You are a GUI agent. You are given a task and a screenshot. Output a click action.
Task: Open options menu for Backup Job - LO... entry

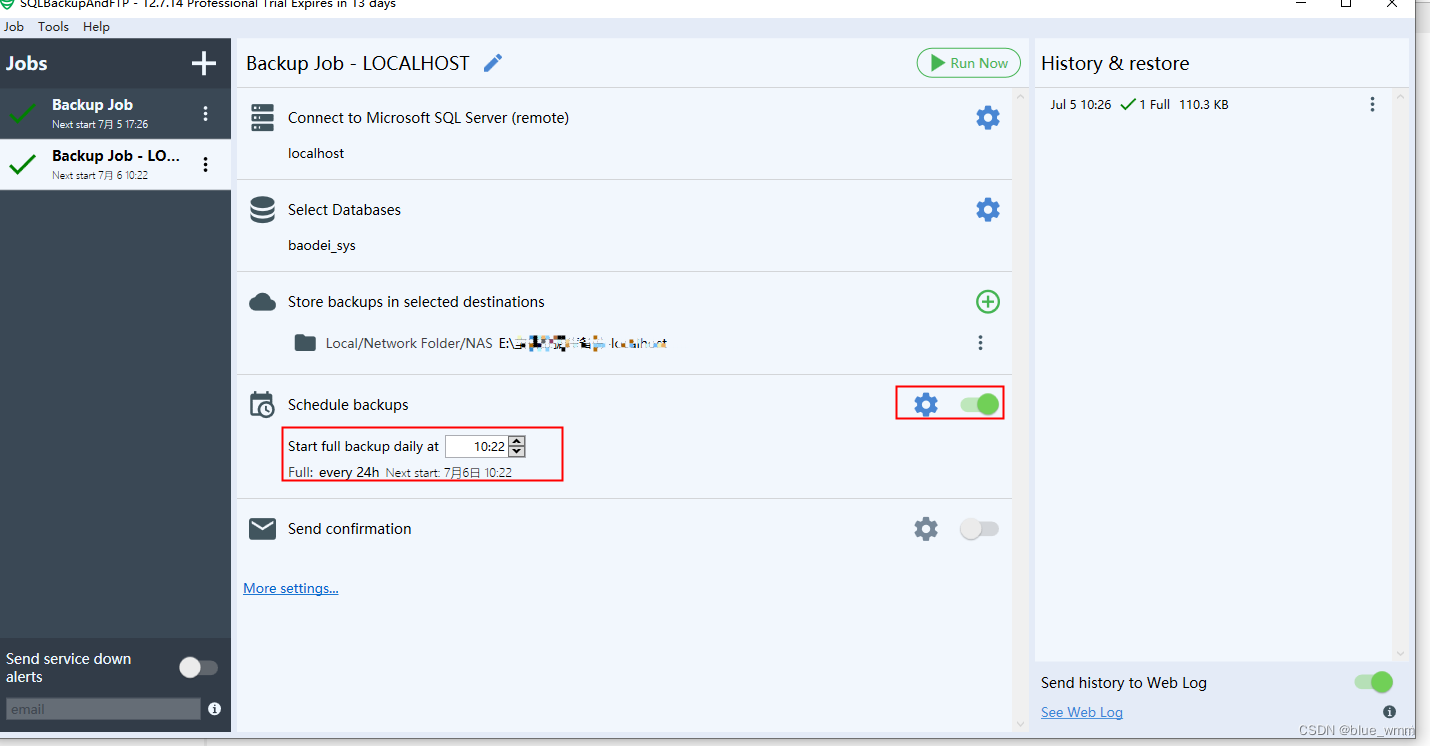pos(206,165)
